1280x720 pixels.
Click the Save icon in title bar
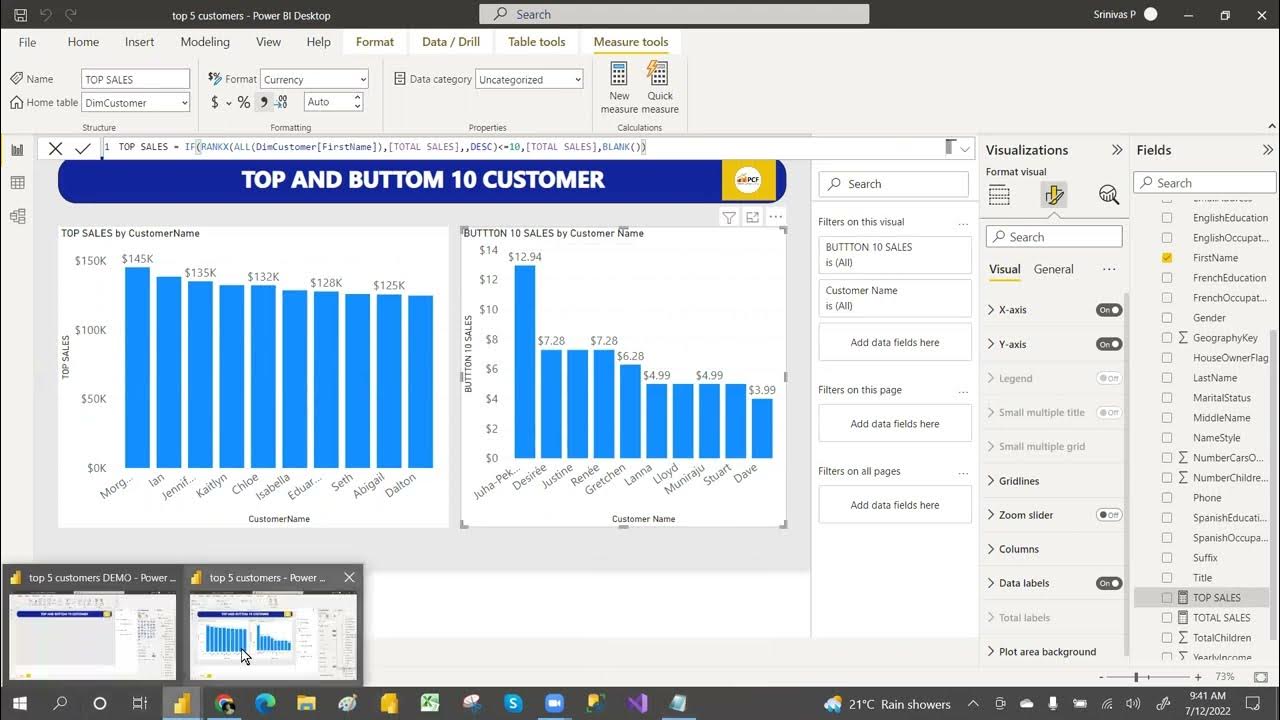click(20, 15)
